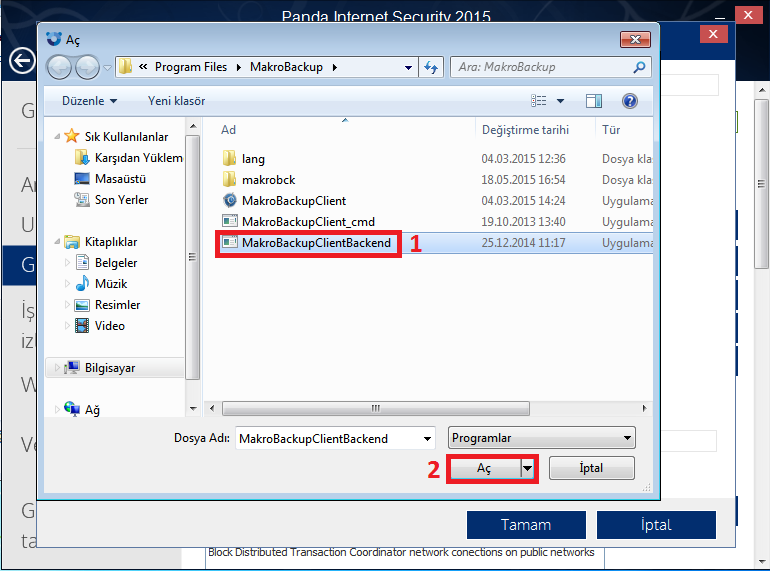Click the change view icon
This screenshot has height=571, width=770.
[x=539, y=101]
